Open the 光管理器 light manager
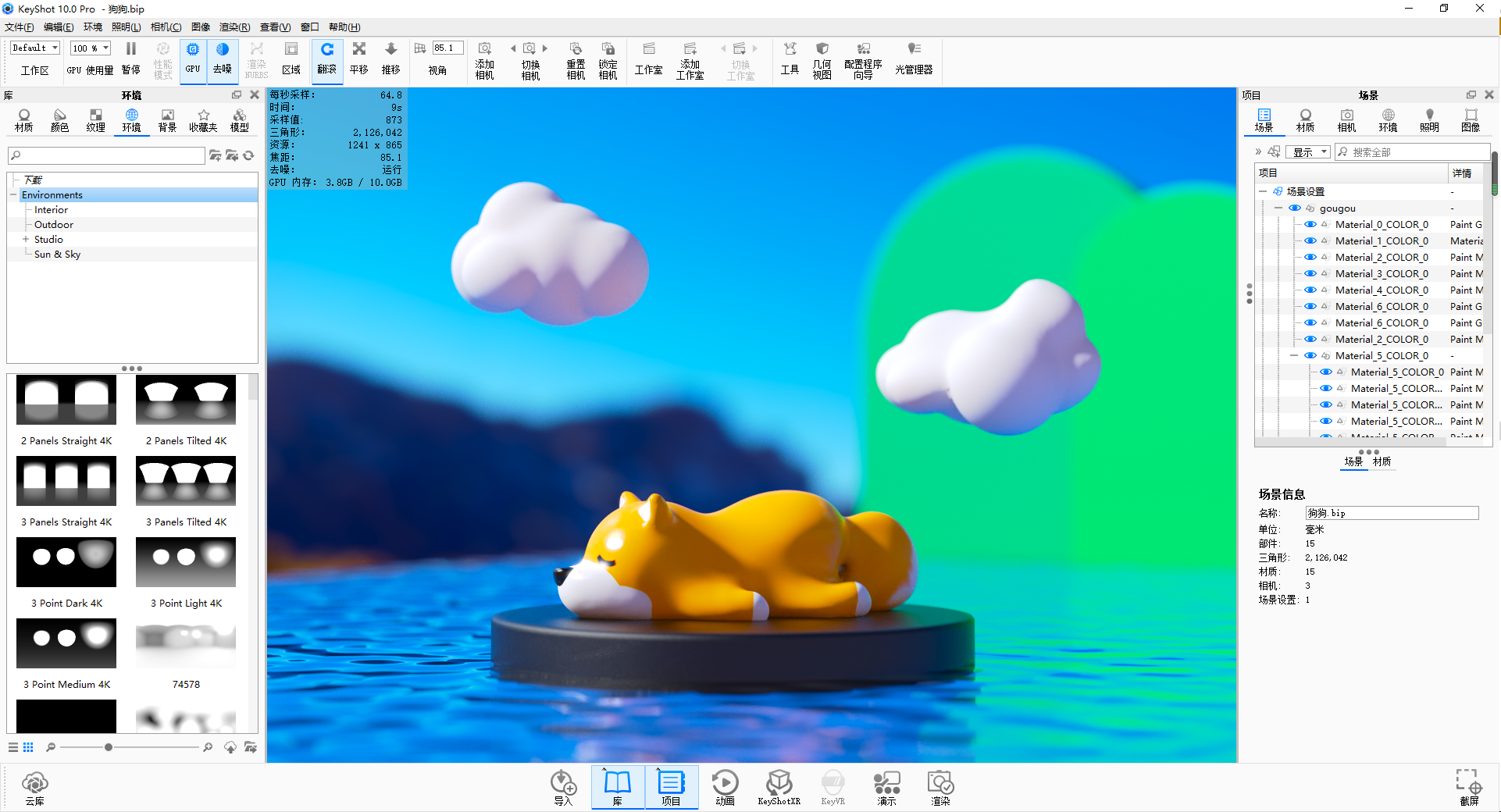Viewport: 1501px width, 812px height. pyautogui.click(x=914, y=59)
